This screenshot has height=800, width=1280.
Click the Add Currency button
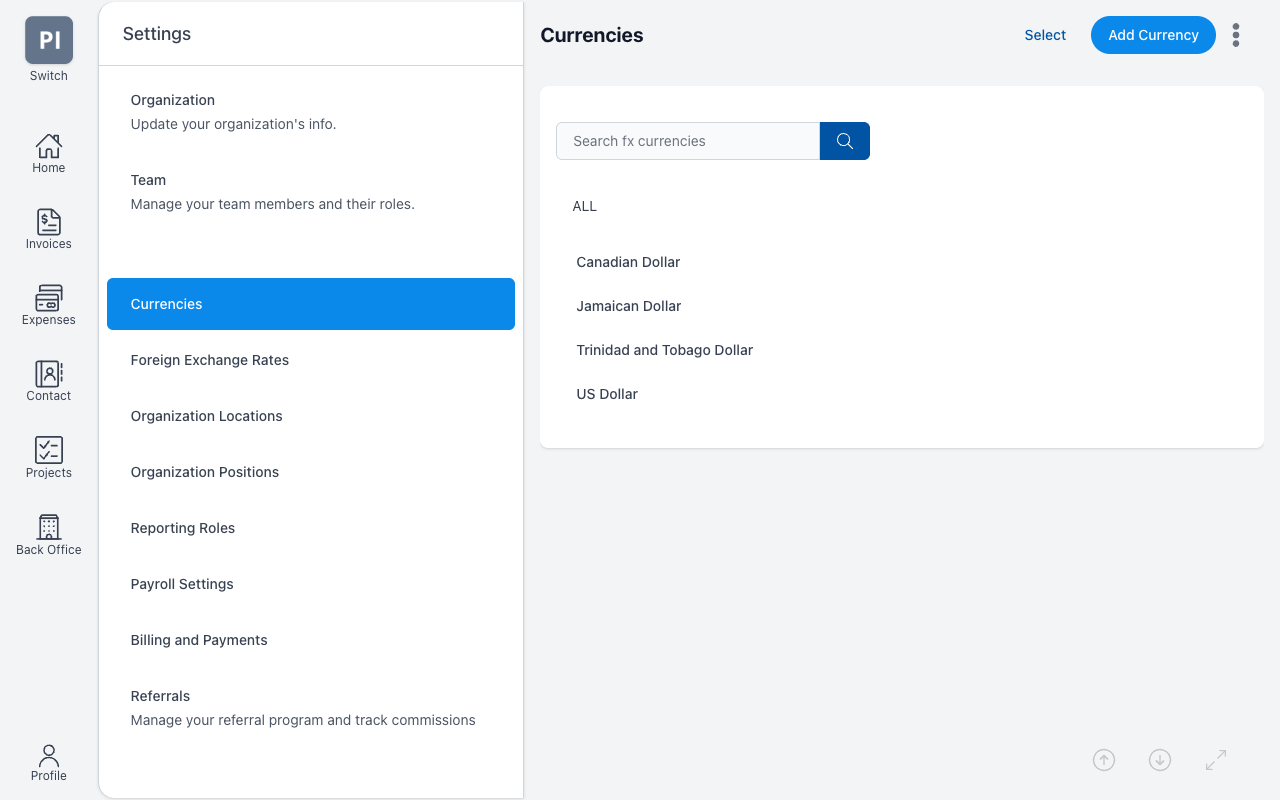coord(1153,35)
